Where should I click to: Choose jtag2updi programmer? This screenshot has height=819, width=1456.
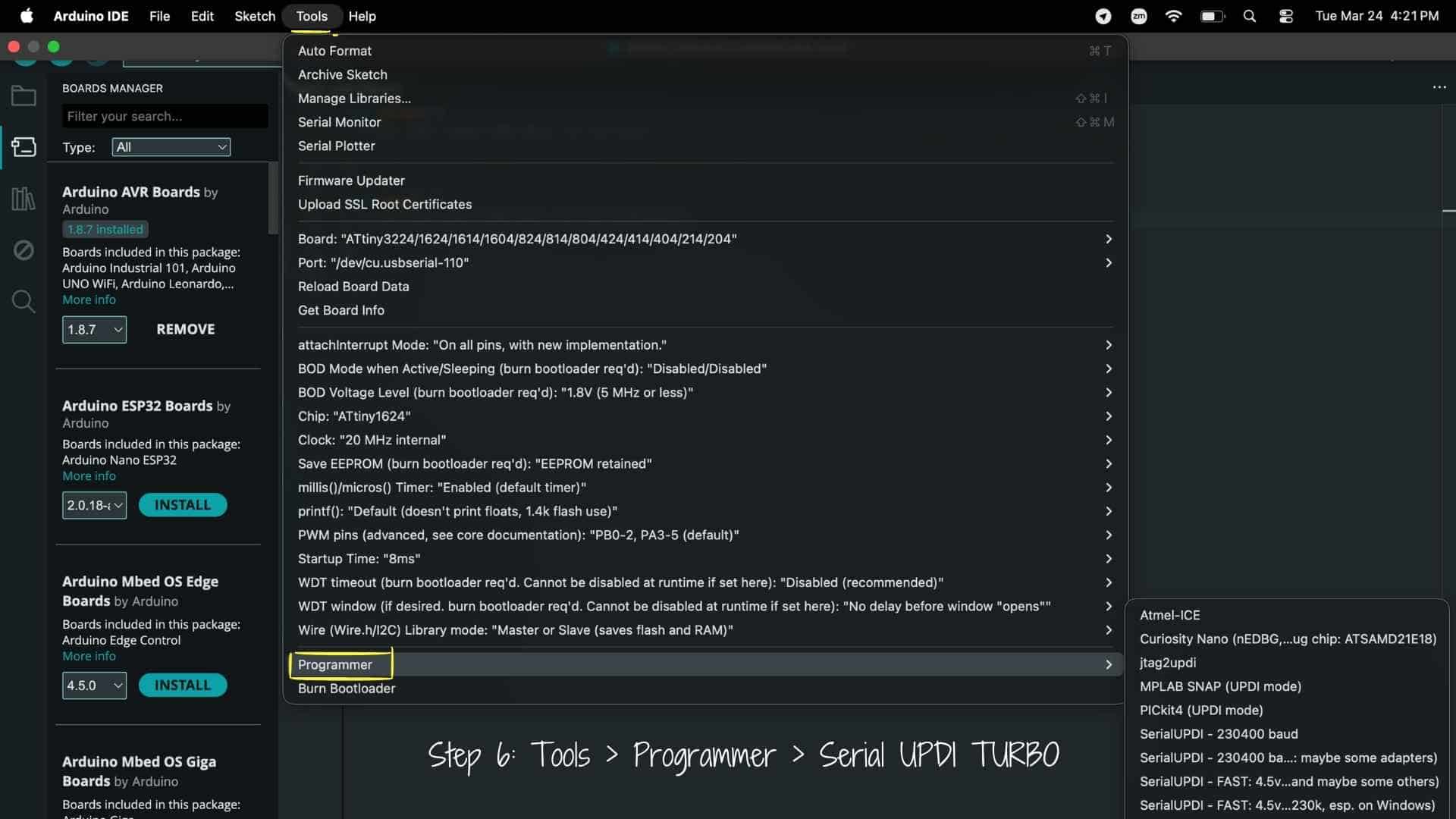pyautogui.click(x=1167, y=663)
